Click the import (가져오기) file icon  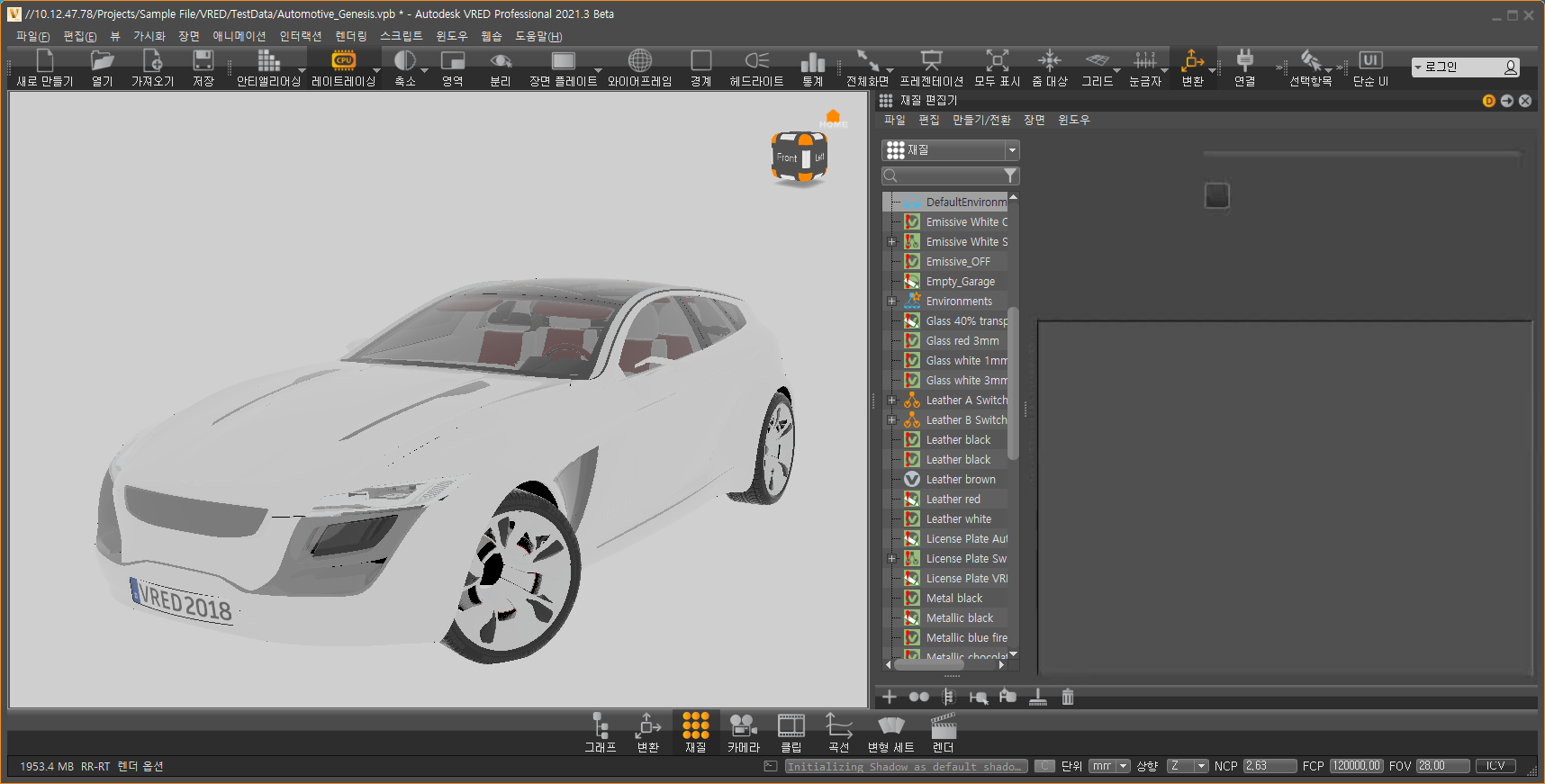152,61
